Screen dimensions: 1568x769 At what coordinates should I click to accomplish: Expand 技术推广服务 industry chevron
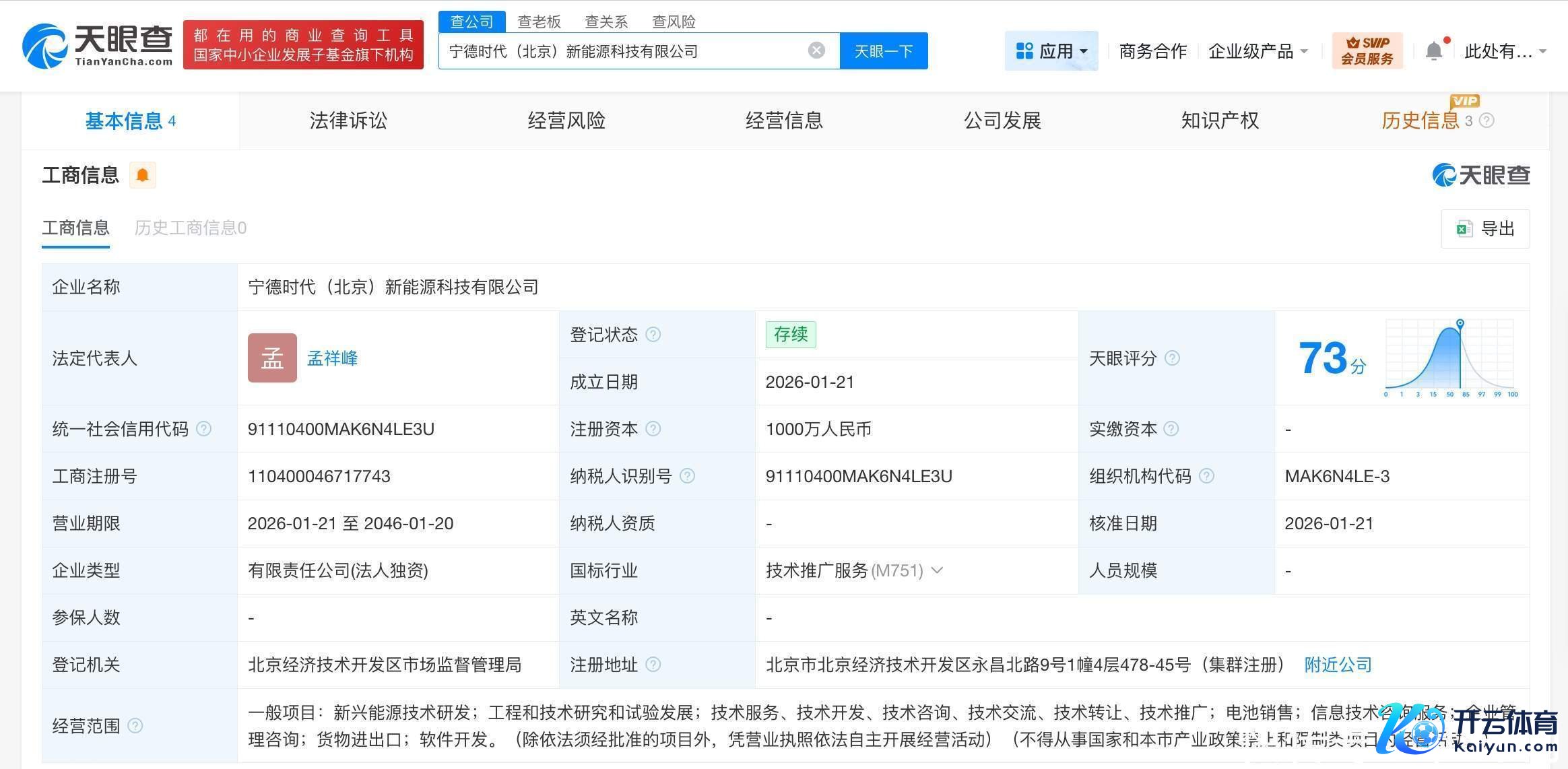[937, 570]
